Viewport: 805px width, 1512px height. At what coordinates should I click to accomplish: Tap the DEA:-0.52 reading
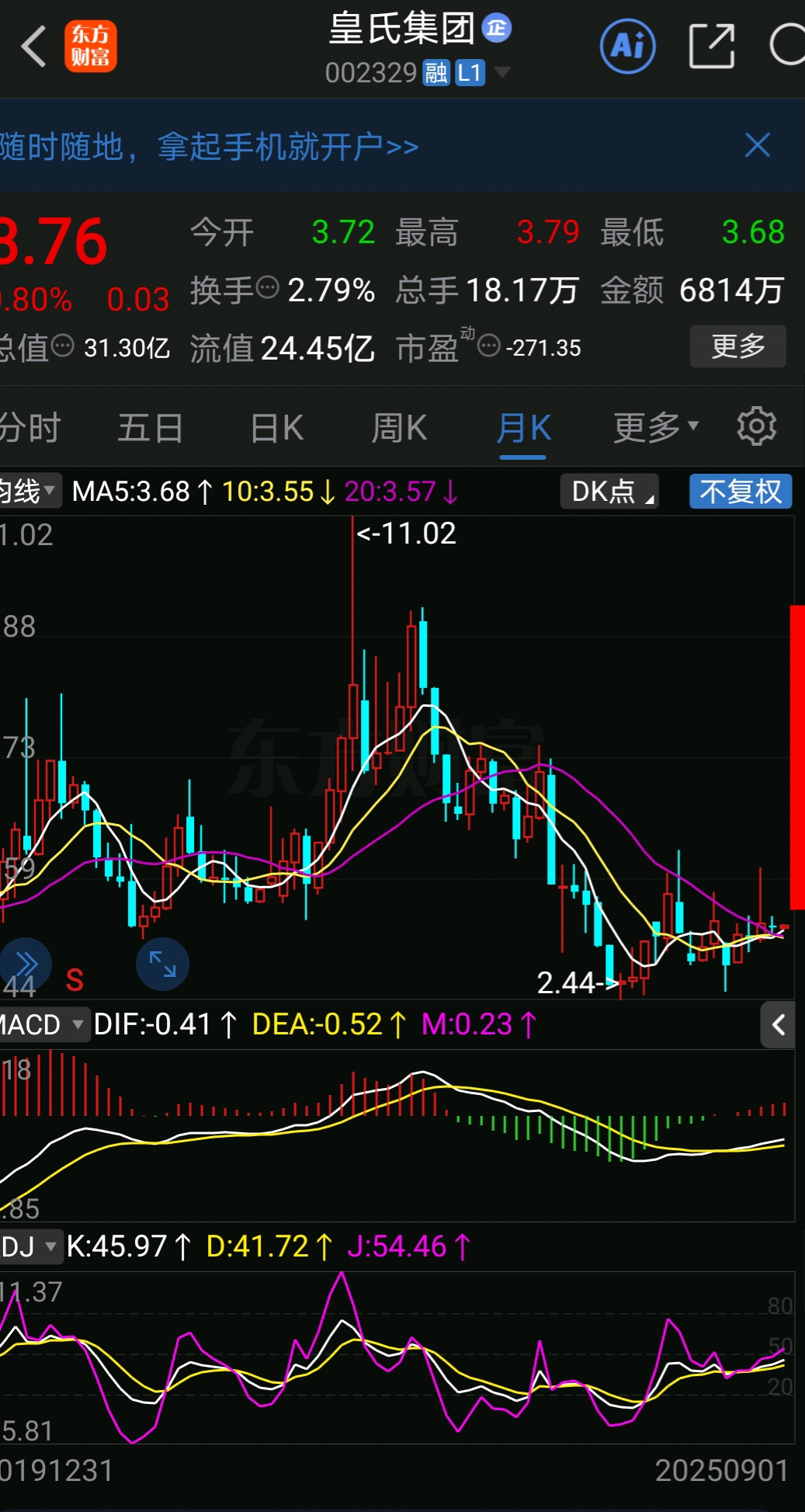coord(329,1024)
